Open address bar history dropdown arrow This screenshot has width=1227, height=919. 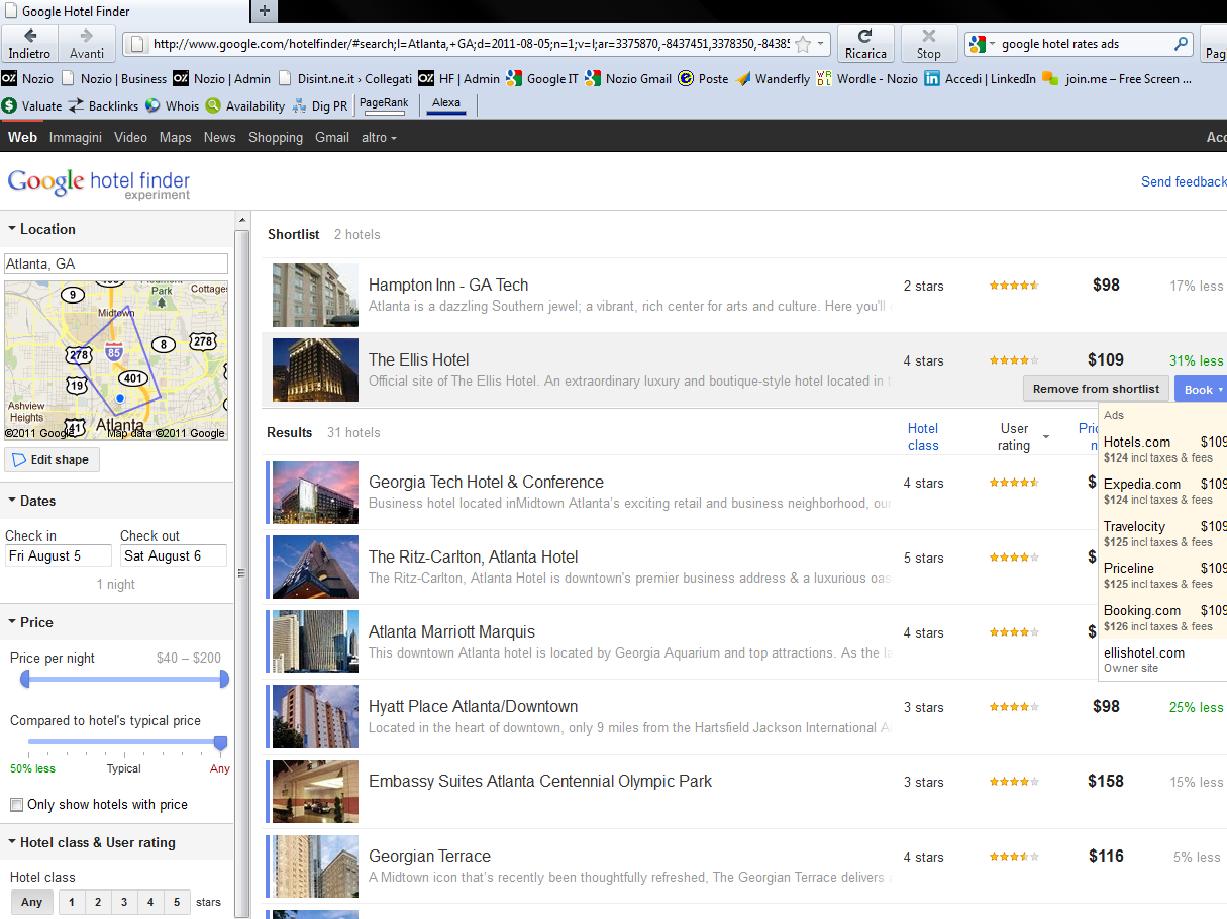pyautogui.click(x=821, y=44)
